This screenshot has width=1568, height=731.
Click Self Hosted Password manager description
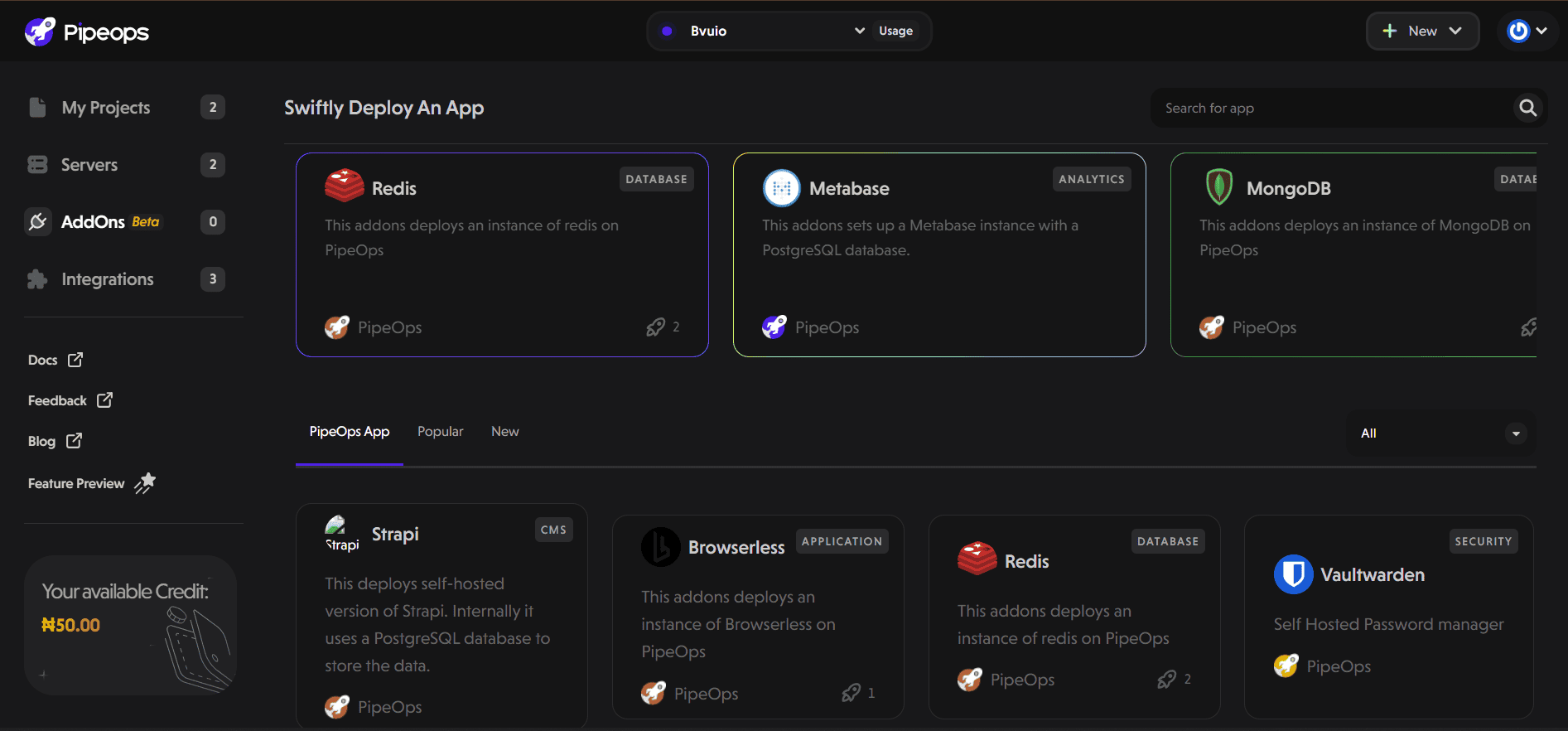pos(1389,624)
